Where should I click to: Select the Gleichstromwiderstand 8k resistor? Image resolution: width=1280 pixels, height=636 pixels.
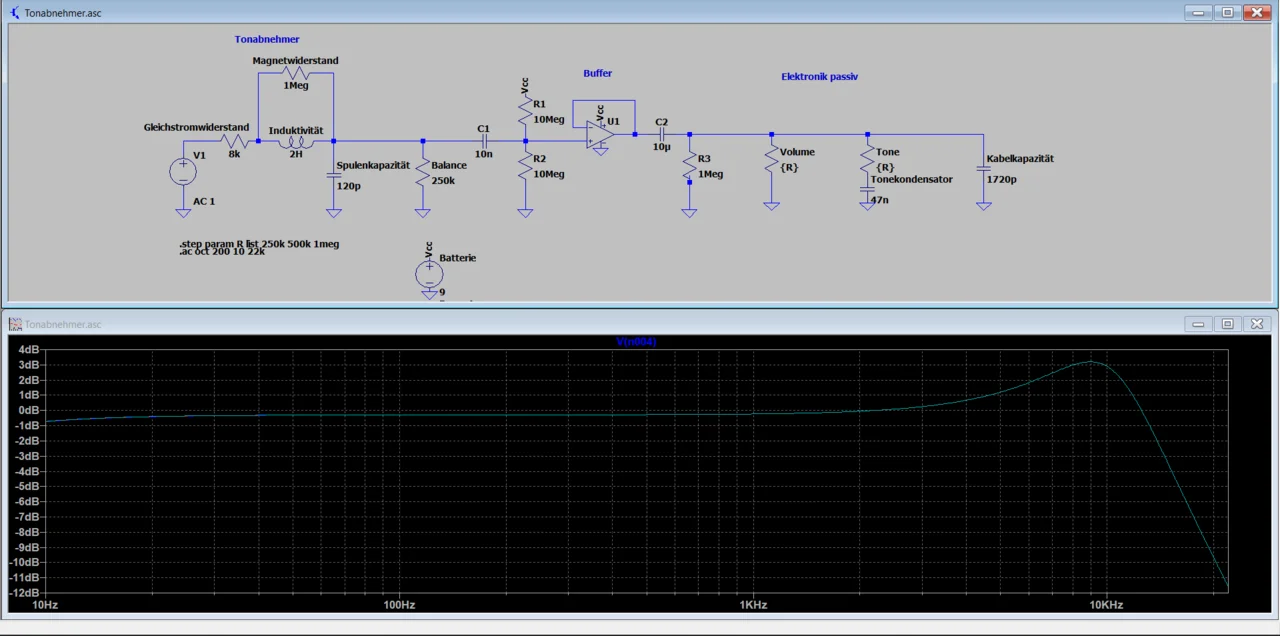[x=233, y=141]
